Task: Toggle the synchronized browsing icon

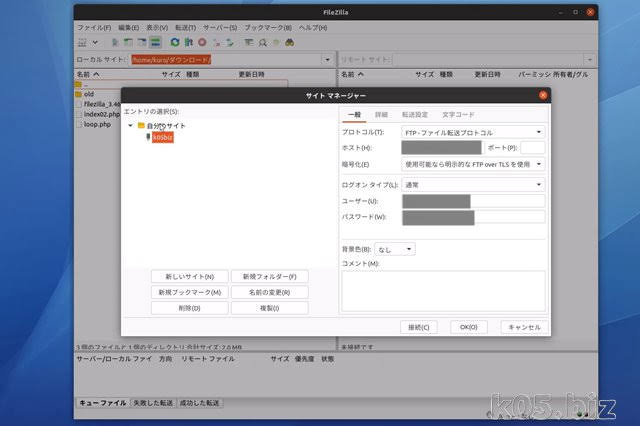Action: point(276,42)
